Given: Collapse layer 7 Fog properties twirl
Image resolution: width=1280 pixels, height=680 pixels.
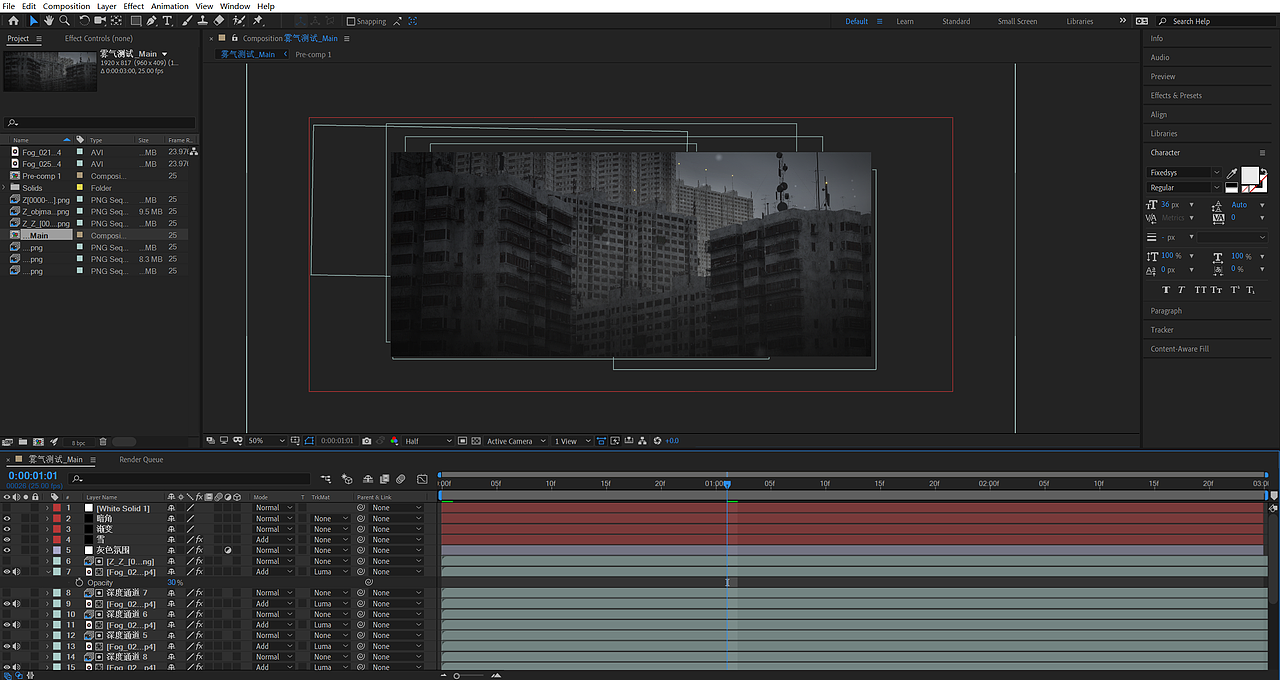Looking at the screenshot, I should point(47,572).
